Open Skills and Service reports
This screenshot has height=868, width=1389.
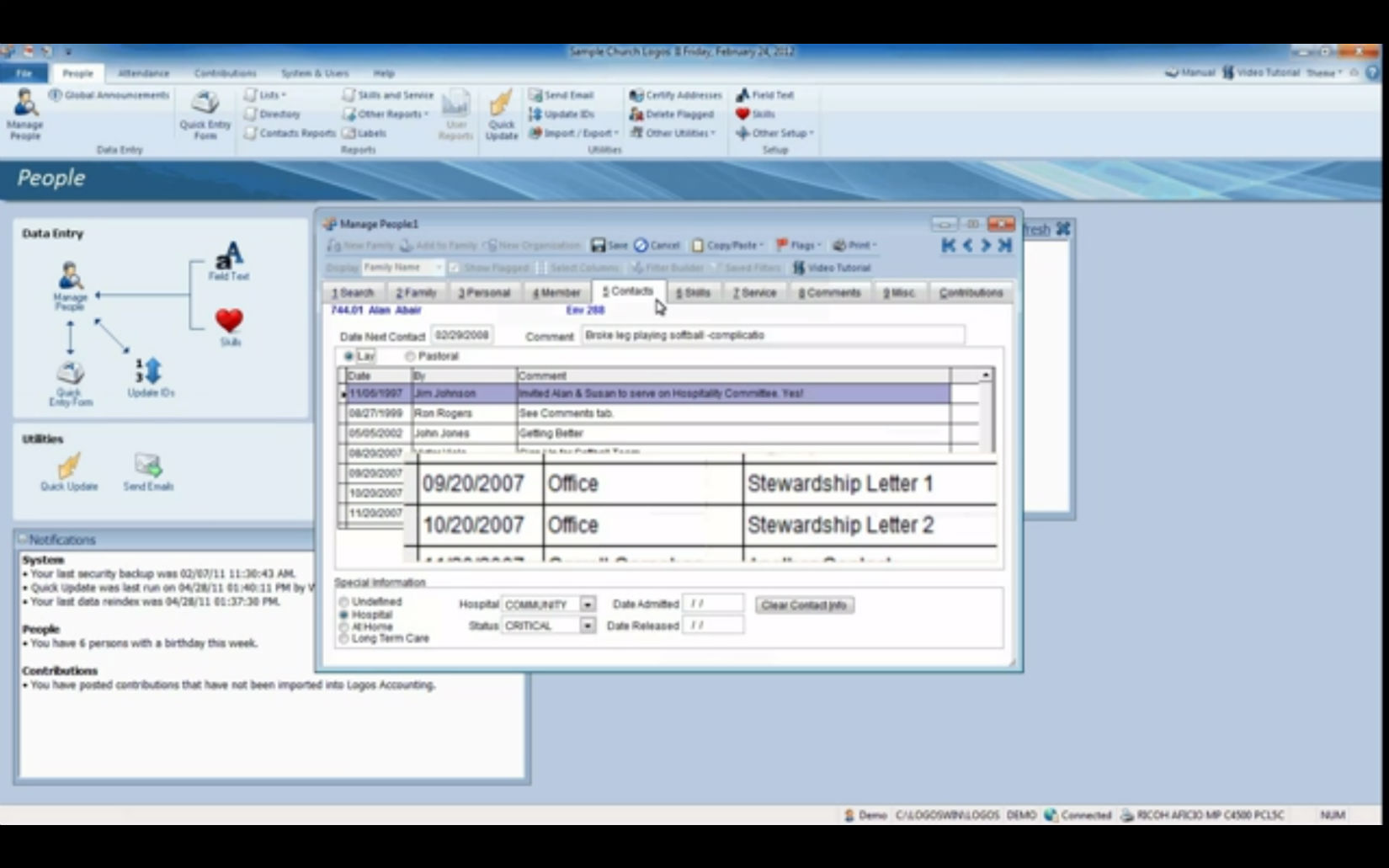tap(388, 95)
